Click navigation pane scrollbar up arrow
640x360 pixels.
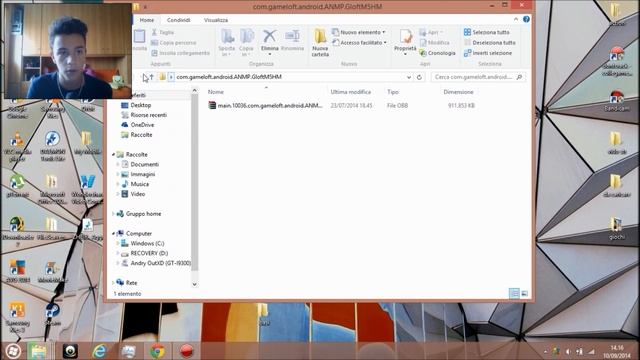(194, 91)
